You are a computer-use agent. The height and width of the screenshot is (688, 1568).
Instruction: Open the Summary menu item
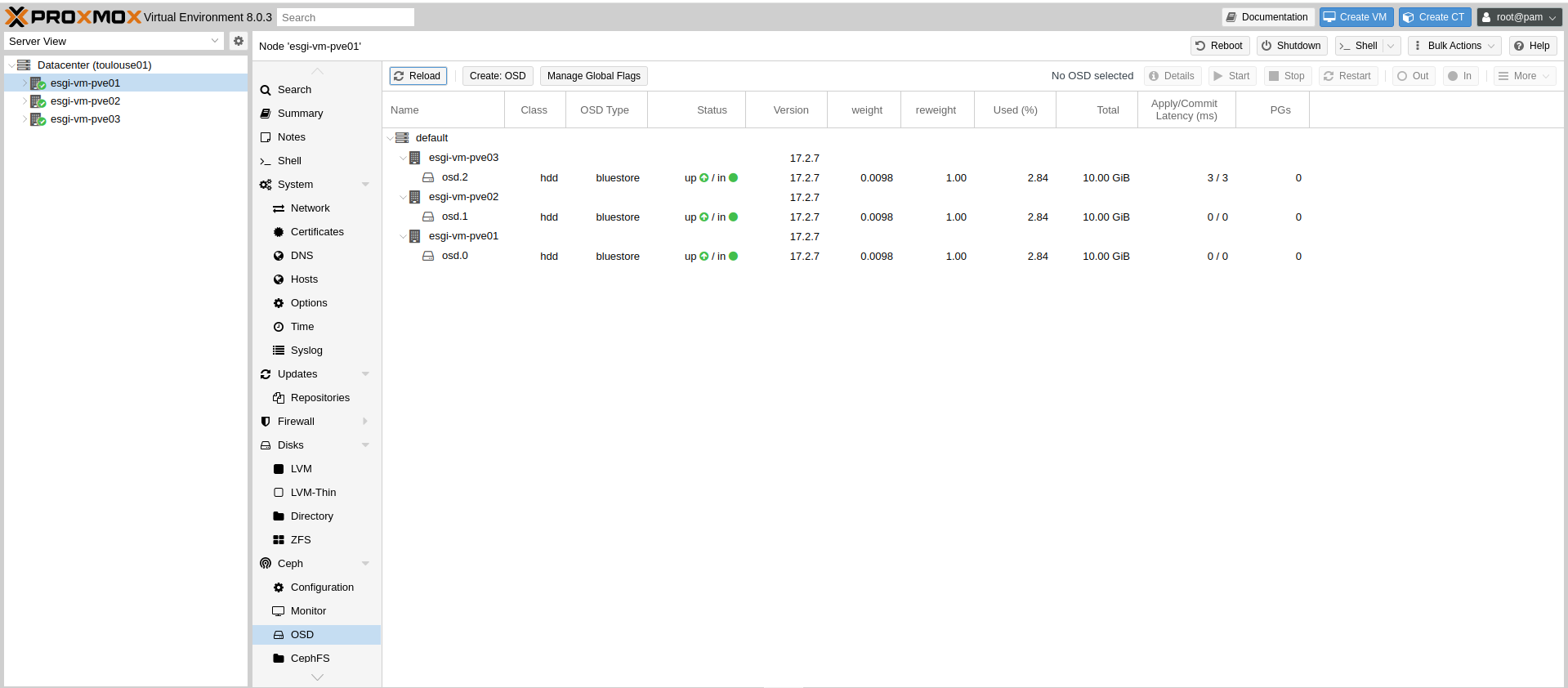click(316, 114)
